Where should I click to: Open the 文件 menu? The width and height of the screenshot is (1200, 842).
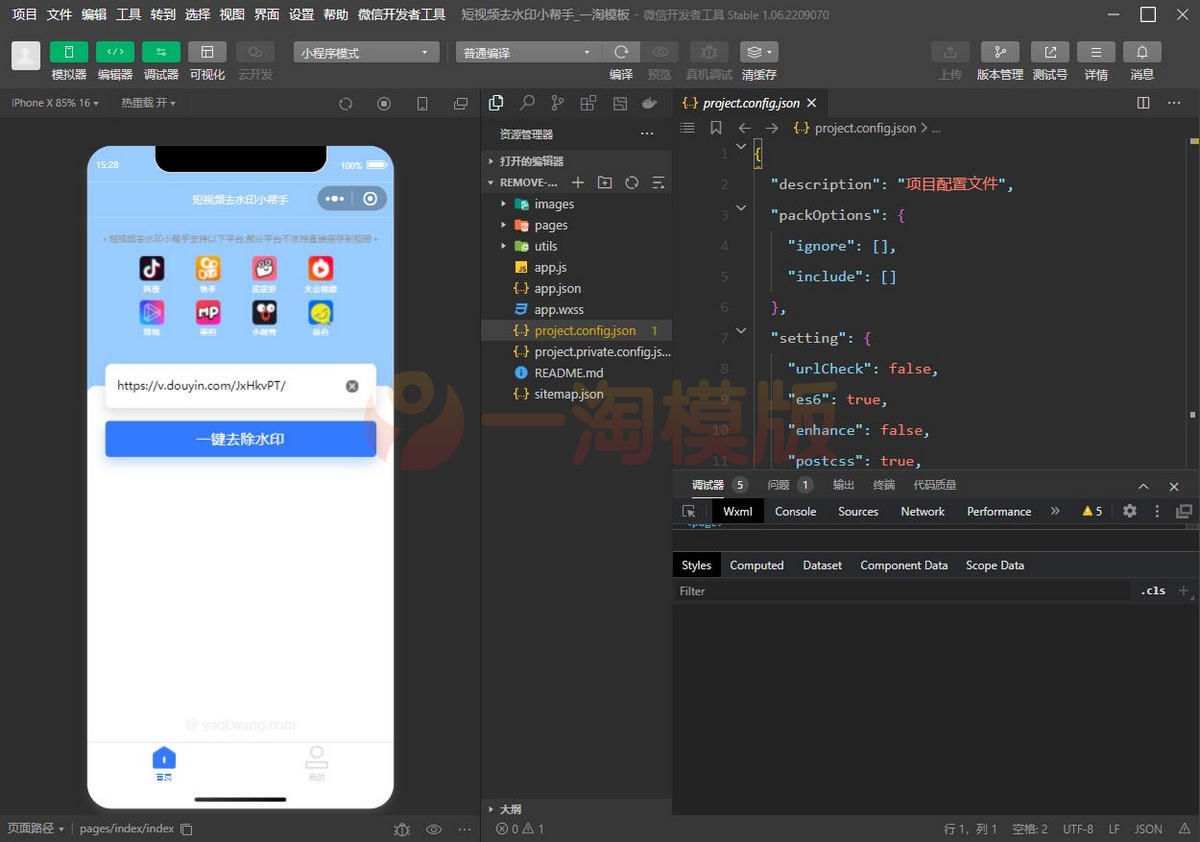tap(59, 15)
